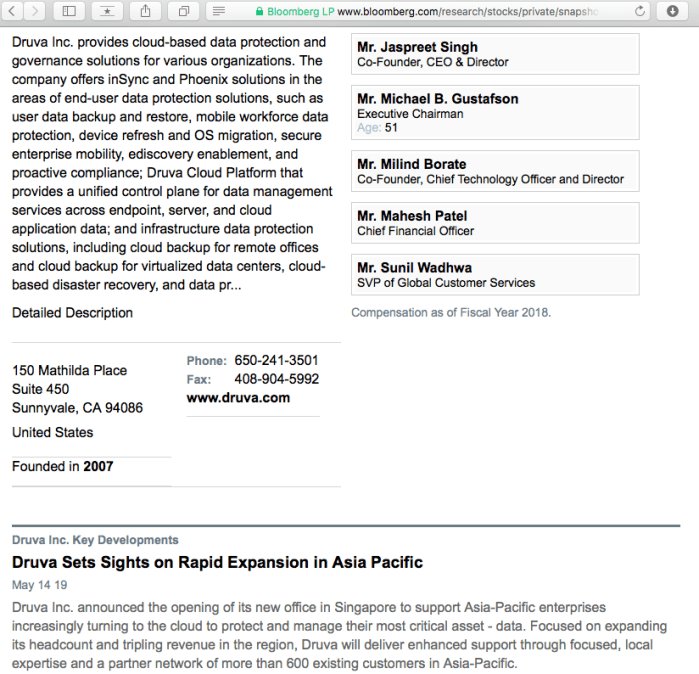Open the bookmarks star button
The width and height of the screenshot is (699, 674).
point(106,11)
